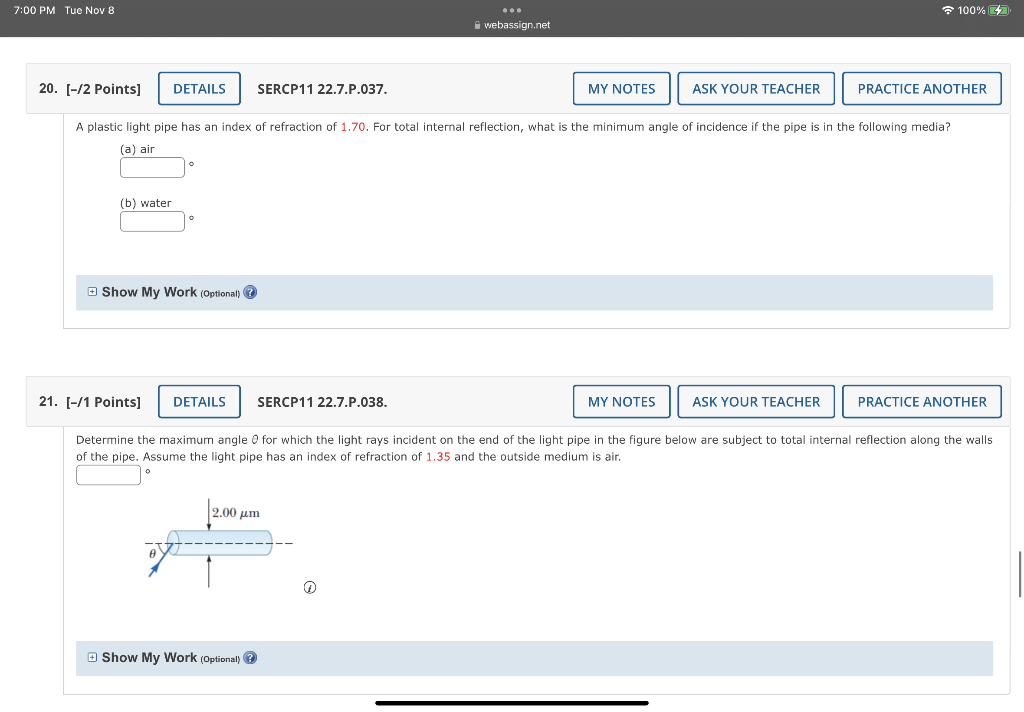Click the webassign.net address text

pos(517,25)
